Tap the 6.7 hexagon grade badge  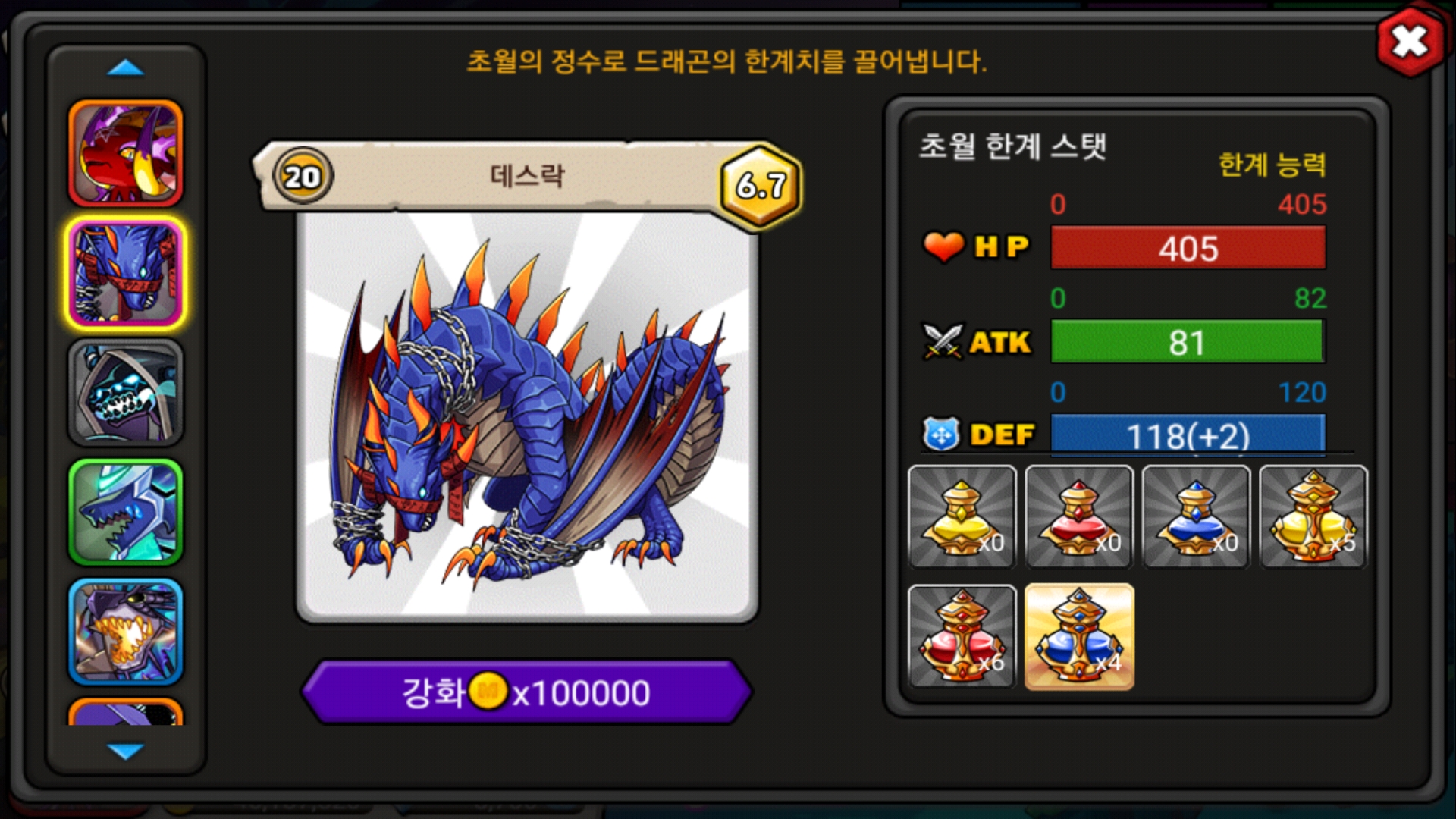pyautogui.click(x=761, y=185)
